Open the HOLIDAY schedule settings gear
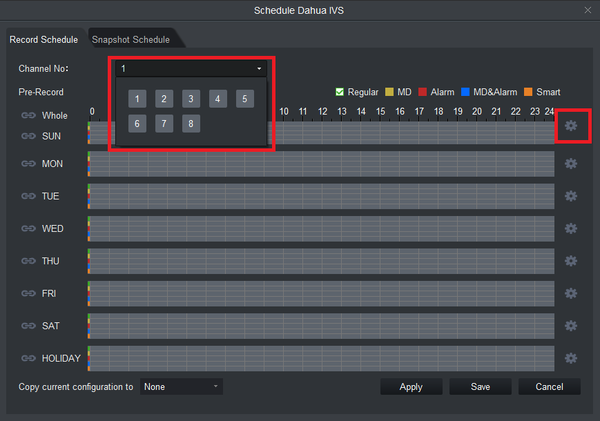 click(x=571, y=358)
